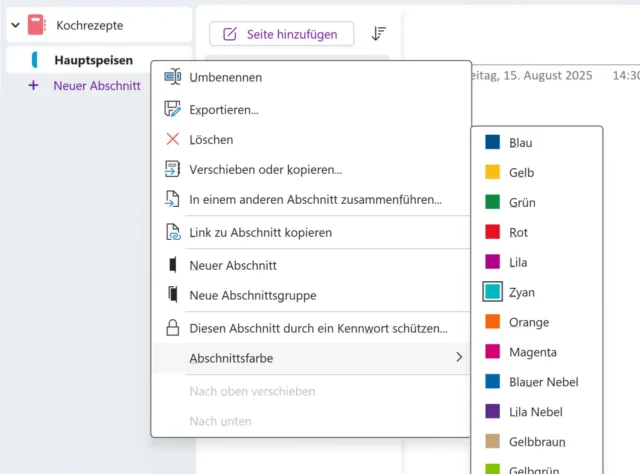Expand the Abschnittsfarbe submenu arrow

click(x=459, y=357)
